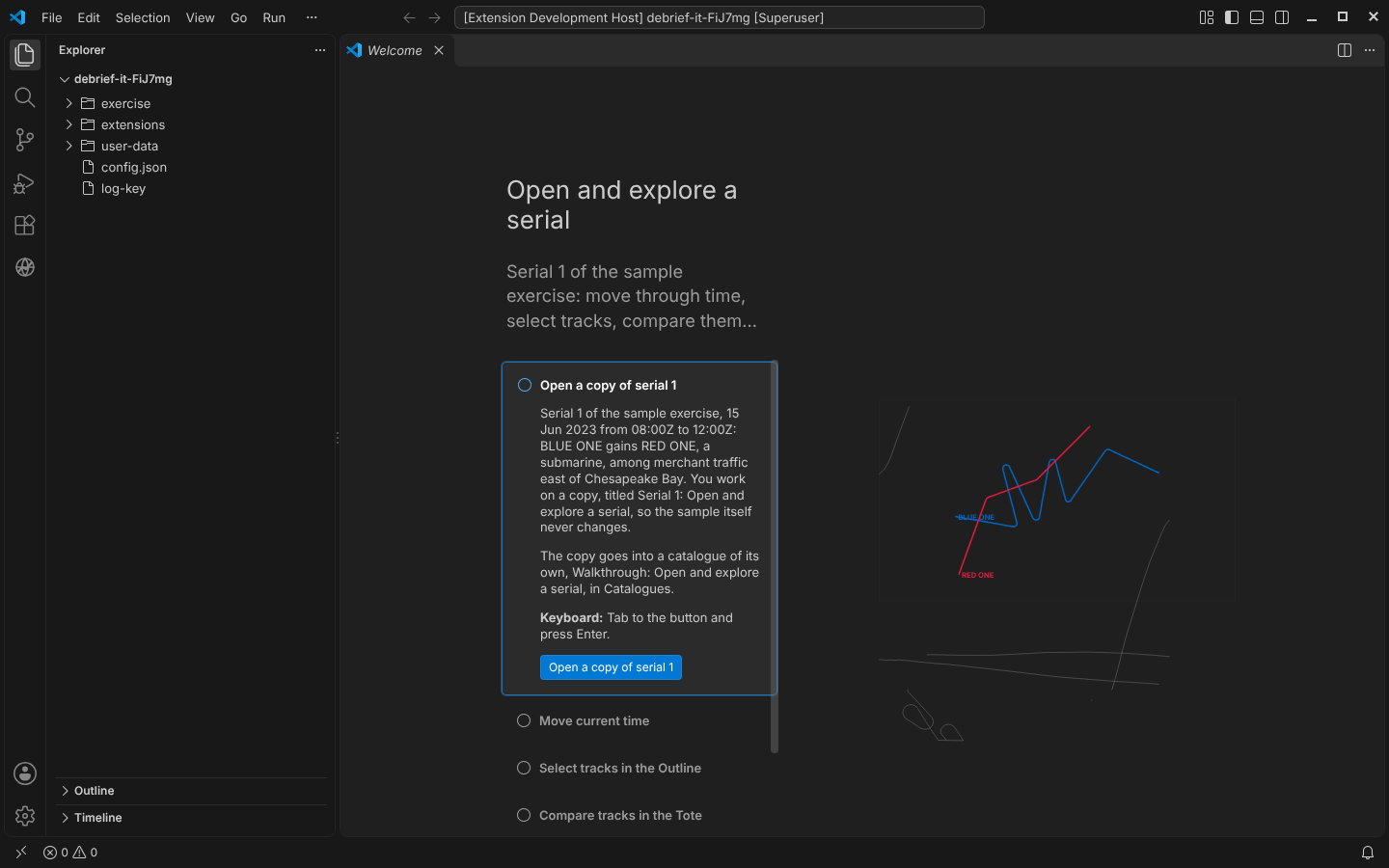Image resolution: width=1389 pixels, height=868 pixels.
Task: Open the Manage gear icon
Action: click(25, 816)
